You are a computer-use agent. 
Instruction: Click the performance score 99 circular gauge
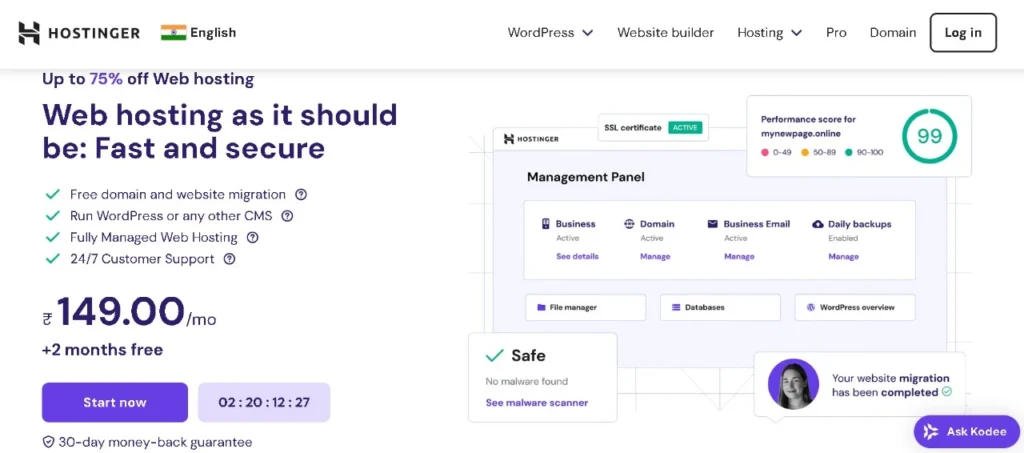[929, 136]
